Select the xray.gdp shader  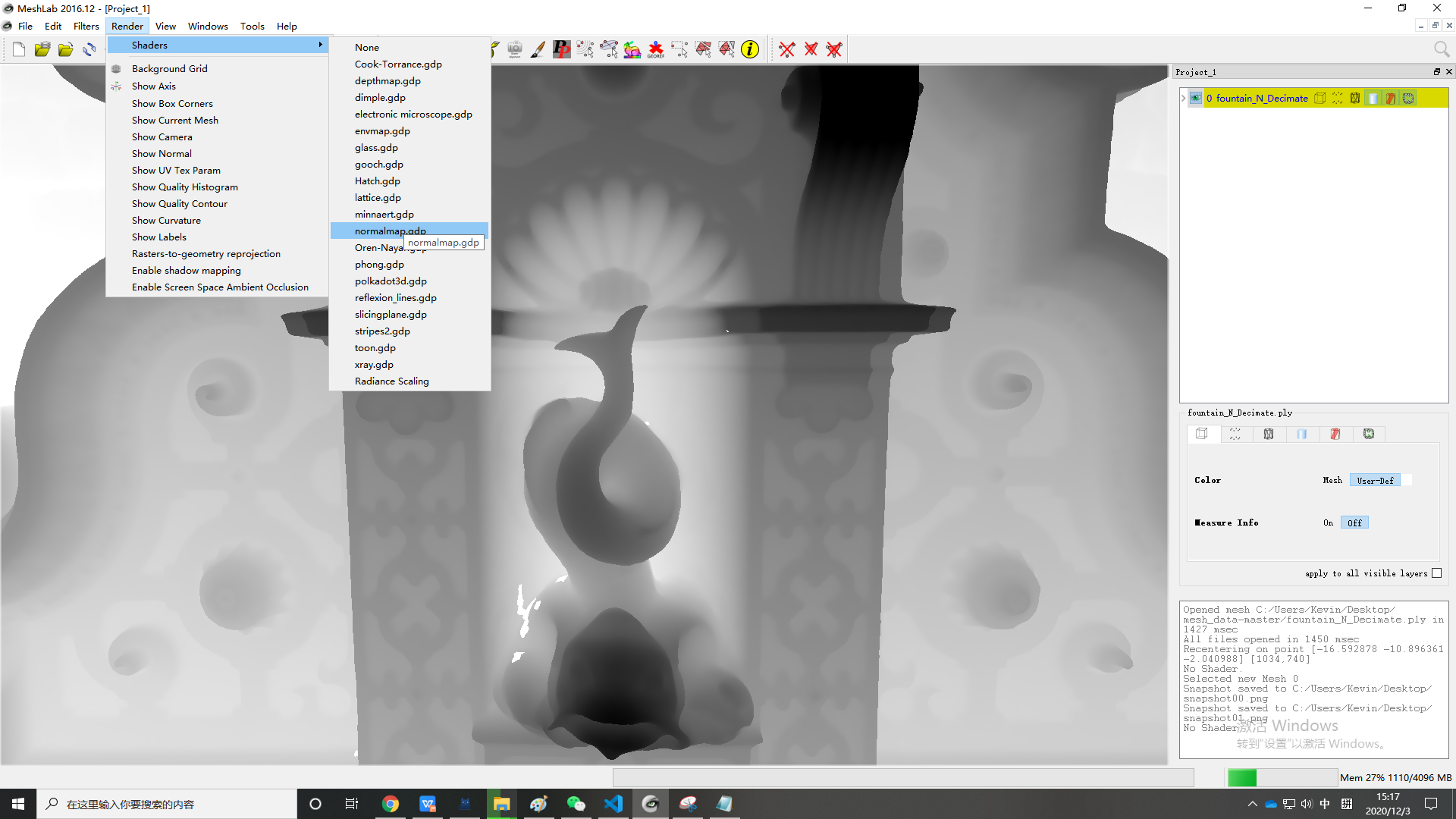(409, 364)
